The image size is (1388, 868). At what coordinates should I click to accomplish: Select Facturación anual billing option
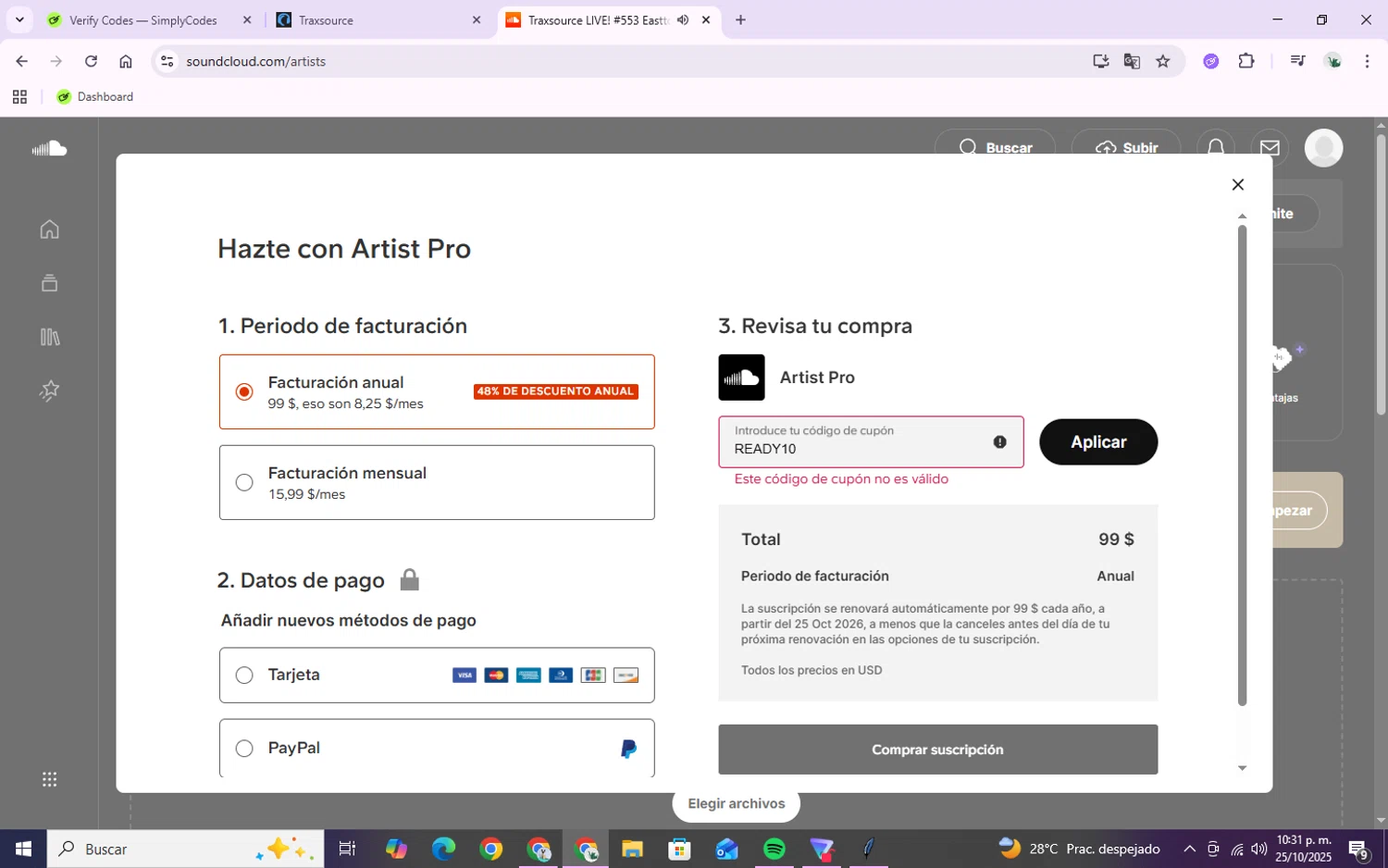tap(437, 391)
